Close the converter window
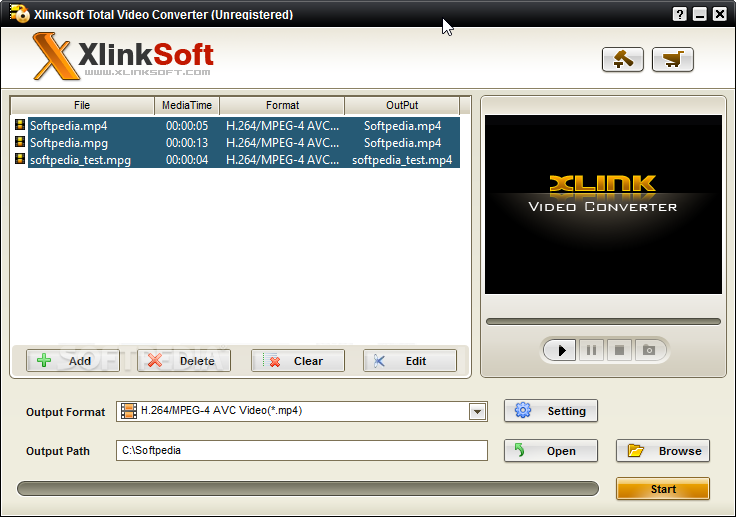This screenshot has height=517, width=736. click(720, 14)
